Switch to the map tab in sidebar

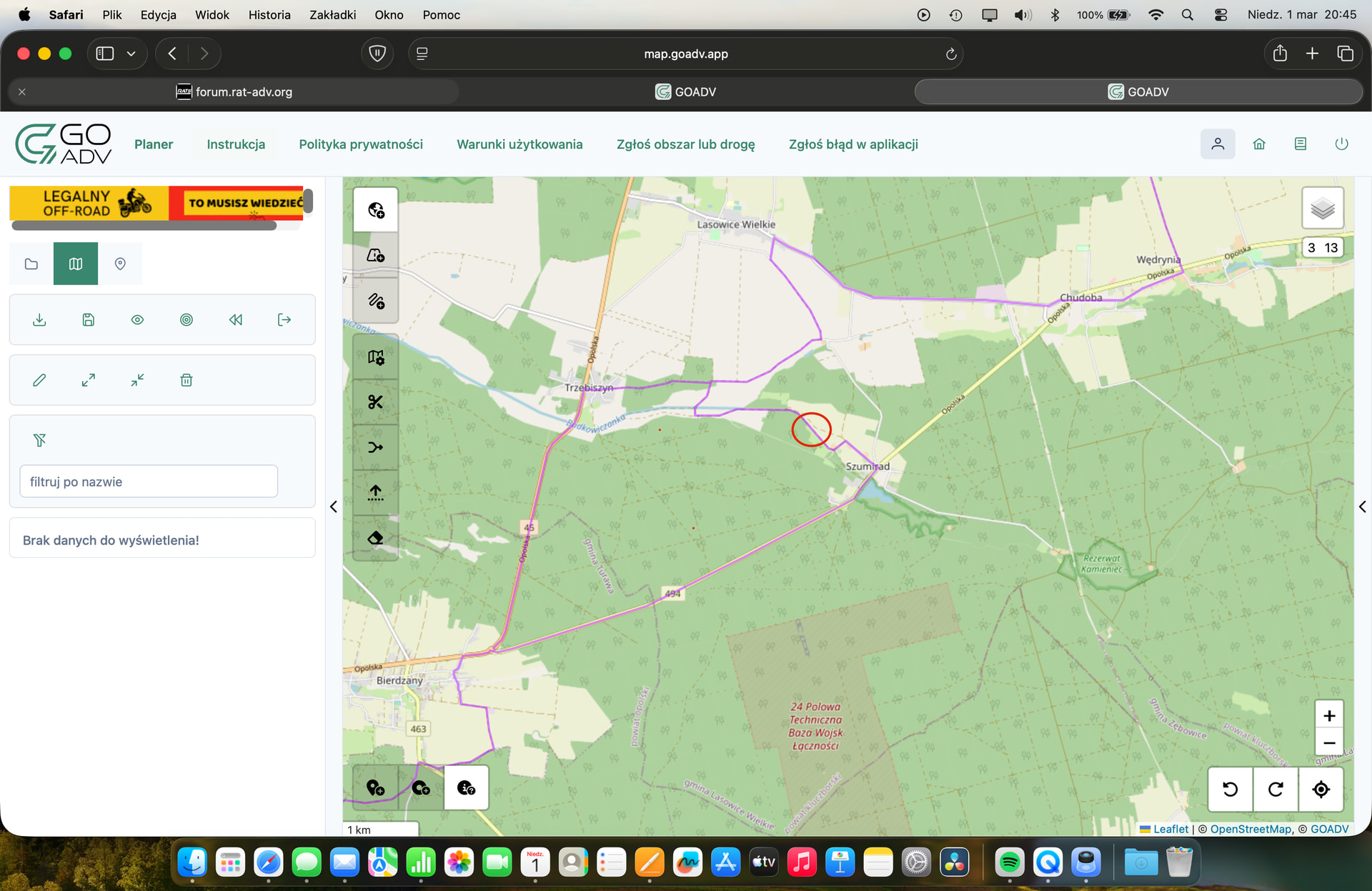click(x=76, y=264)
